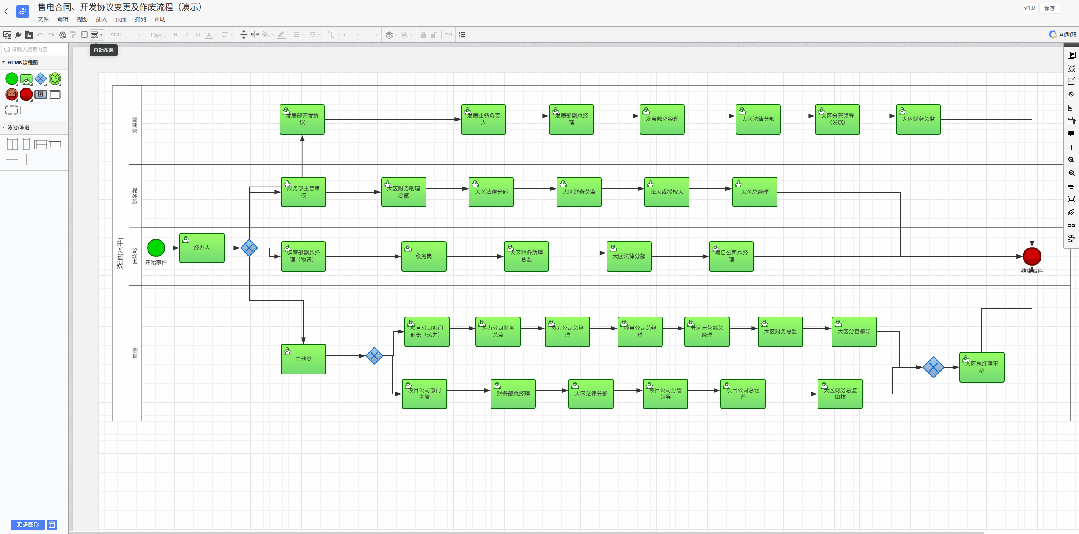
Task: Click the shape search input field
Action: (34, 49)
